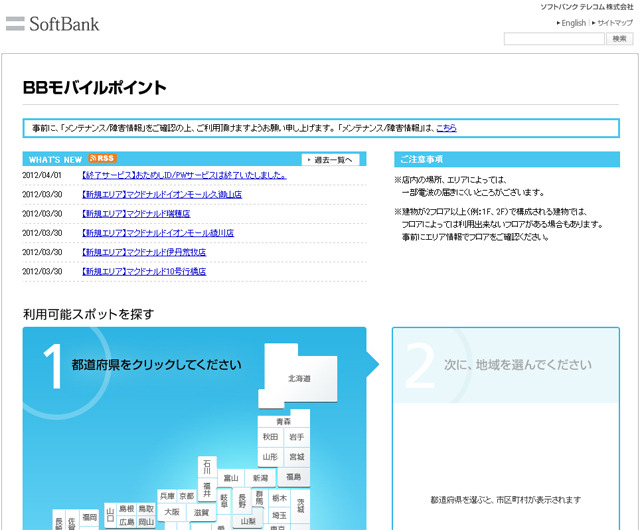
Task: Select 長野 prefecture on the map
Action: click(x=242, y=501)
